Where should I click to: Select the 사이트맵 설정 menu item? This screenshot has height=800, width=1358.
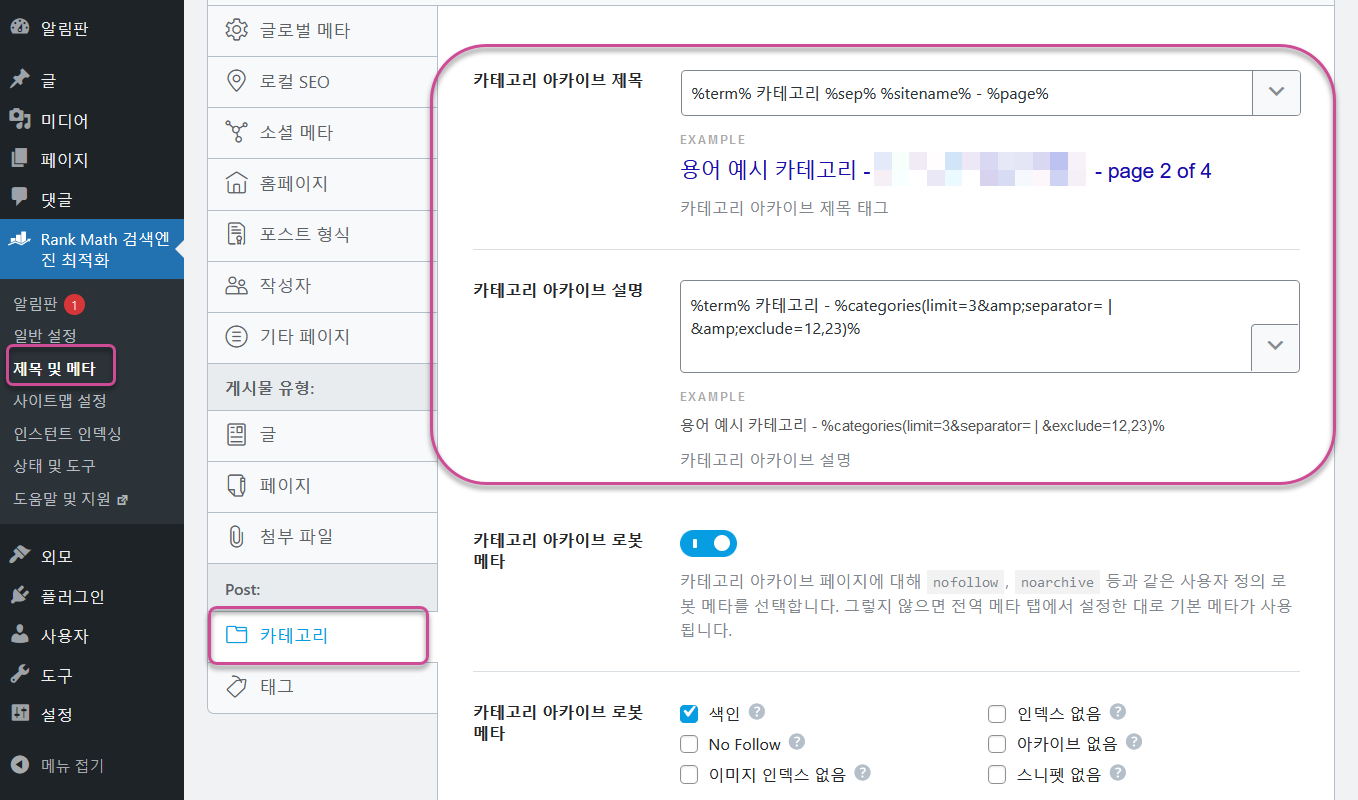[x=60, y=400]
